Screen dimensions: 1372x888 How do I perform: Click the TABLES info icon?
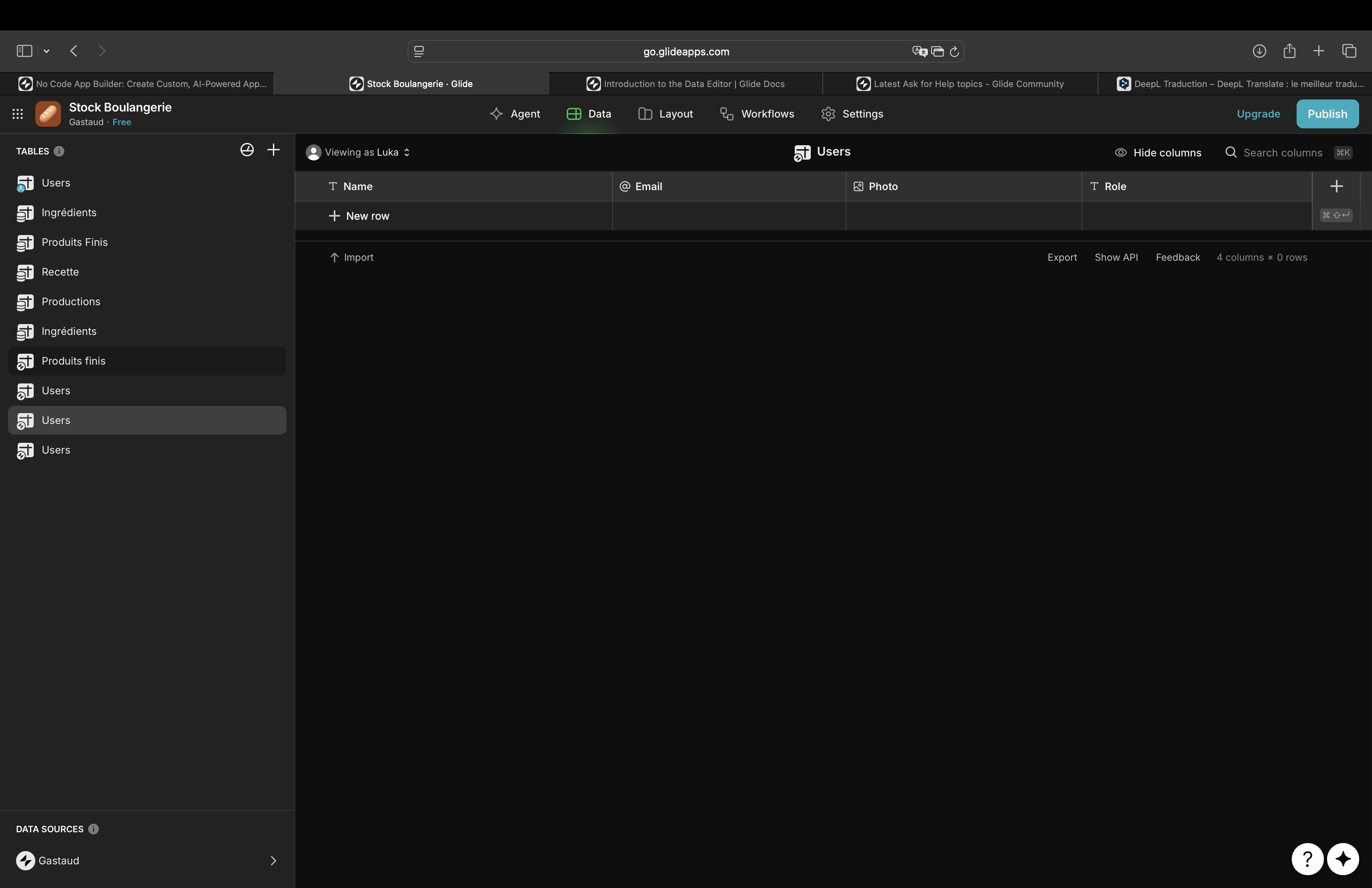click(59, 152)
